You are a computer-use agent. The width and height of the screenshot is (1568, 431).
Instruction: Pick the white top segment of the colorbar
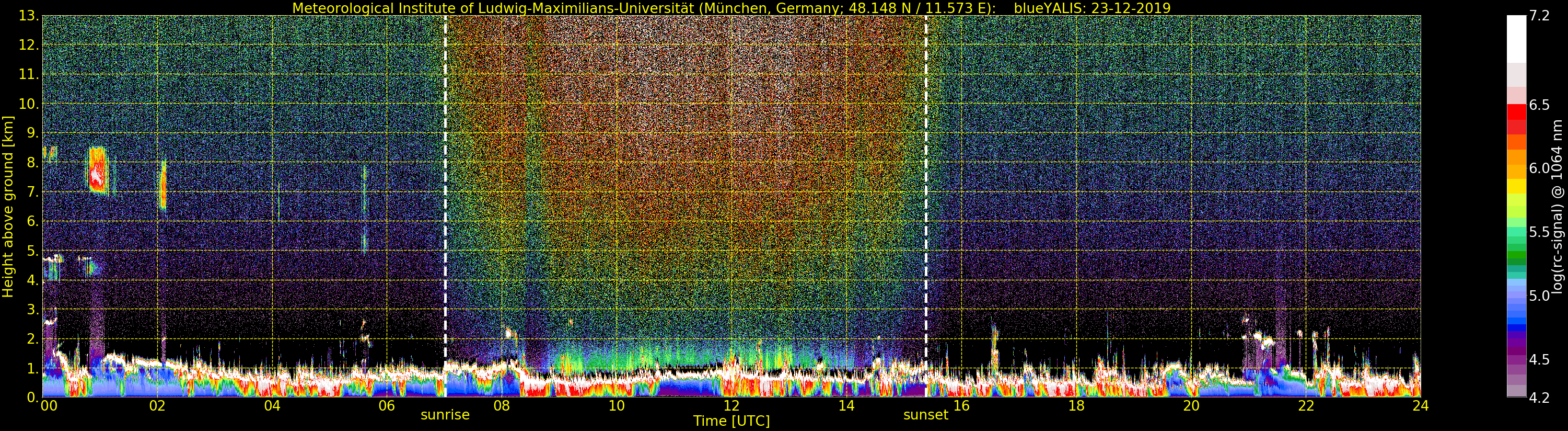coord(1516,39)
